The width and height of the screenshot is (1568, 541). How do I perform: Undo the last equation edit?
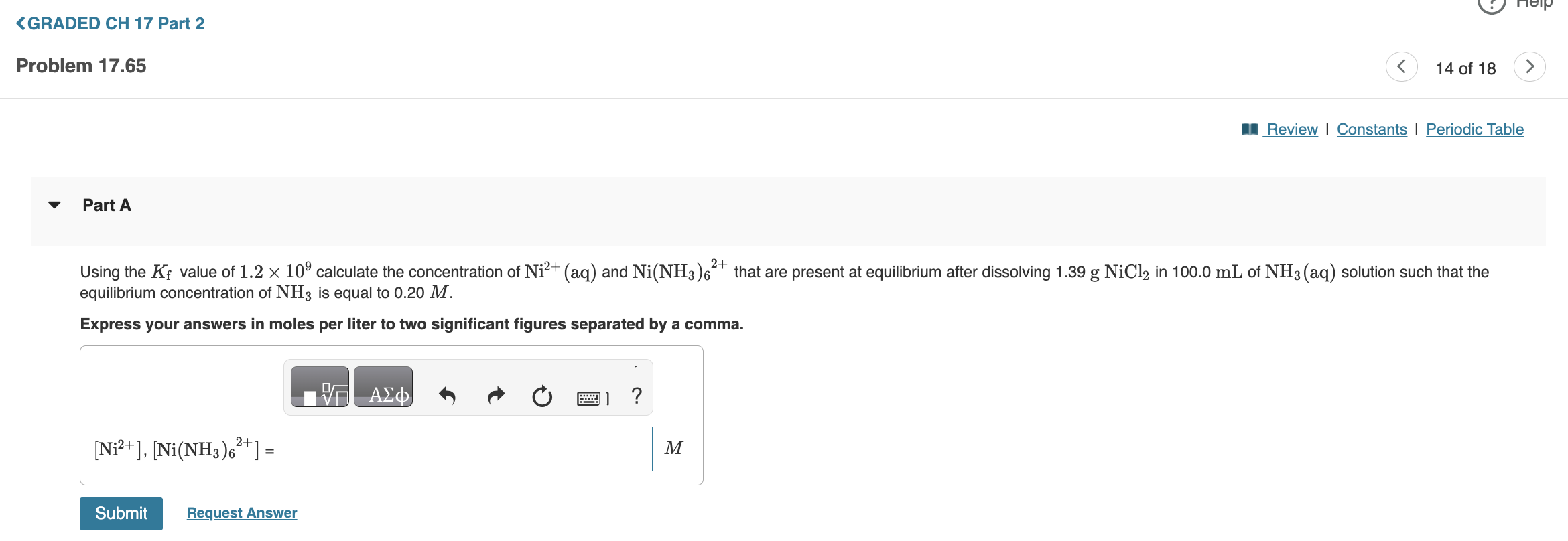pyautogui.click(x=448, y=395)
